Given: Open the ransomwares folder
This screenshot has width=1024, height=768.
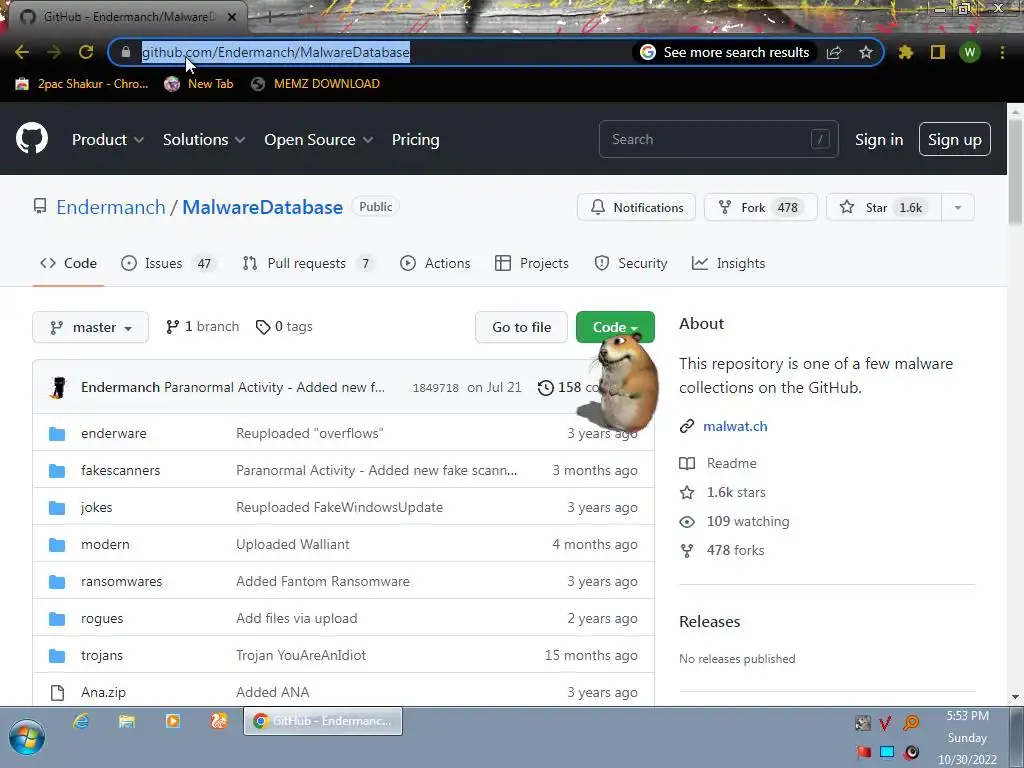Looking at the screenshot, I should pos(121,581).
